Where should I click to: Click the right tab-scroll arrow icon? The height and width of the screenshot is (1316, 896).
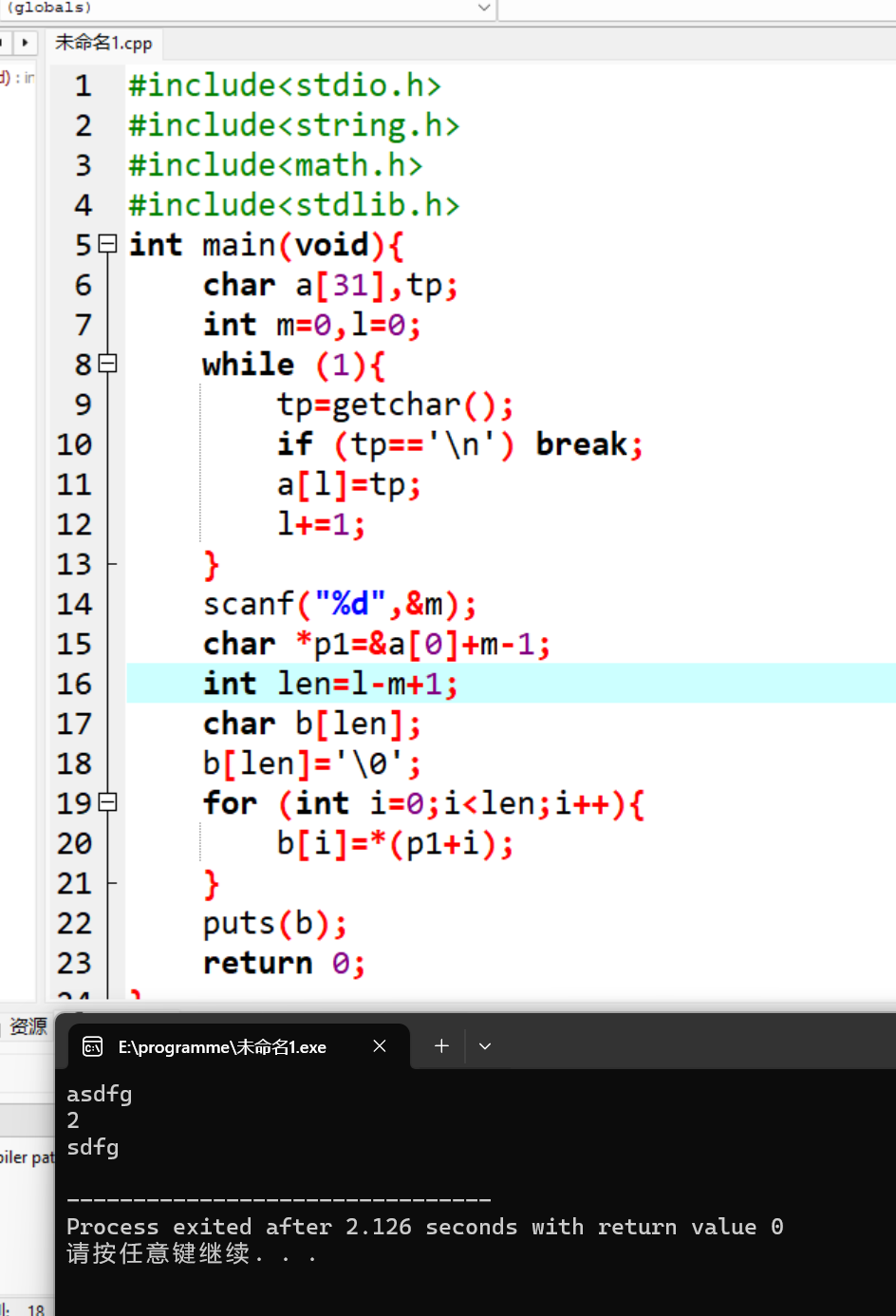[25, 43]
